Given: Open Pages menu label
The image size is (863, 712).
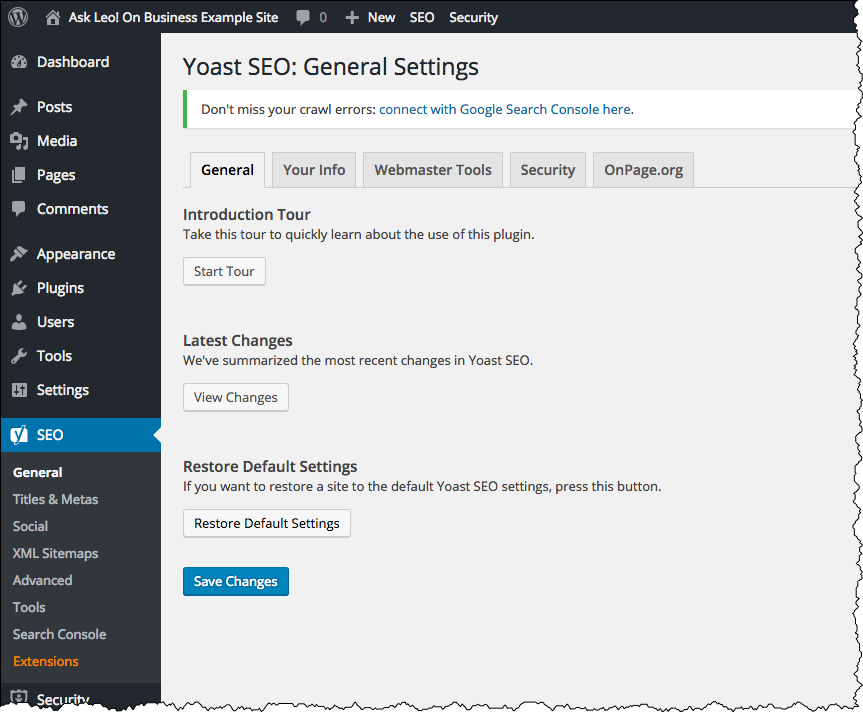Looking at the screenshot, I should 56,176.
